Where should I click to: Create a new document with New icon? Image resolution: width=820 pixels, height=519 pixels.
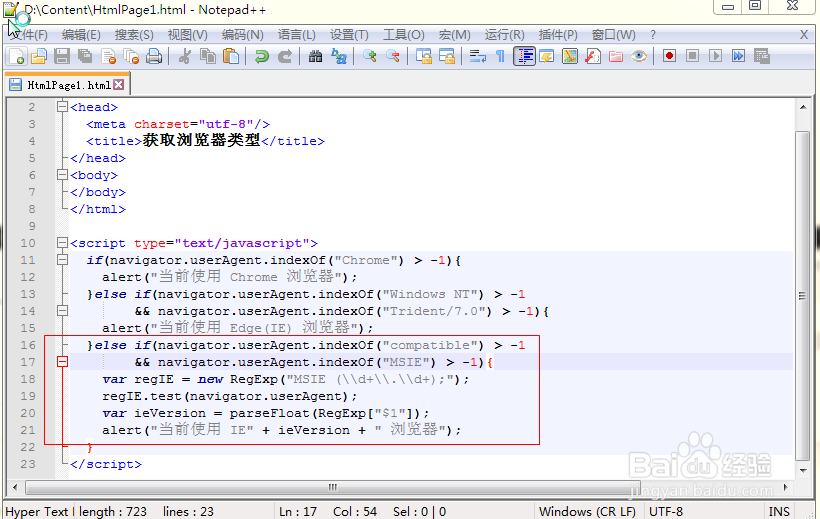[16, 56]
